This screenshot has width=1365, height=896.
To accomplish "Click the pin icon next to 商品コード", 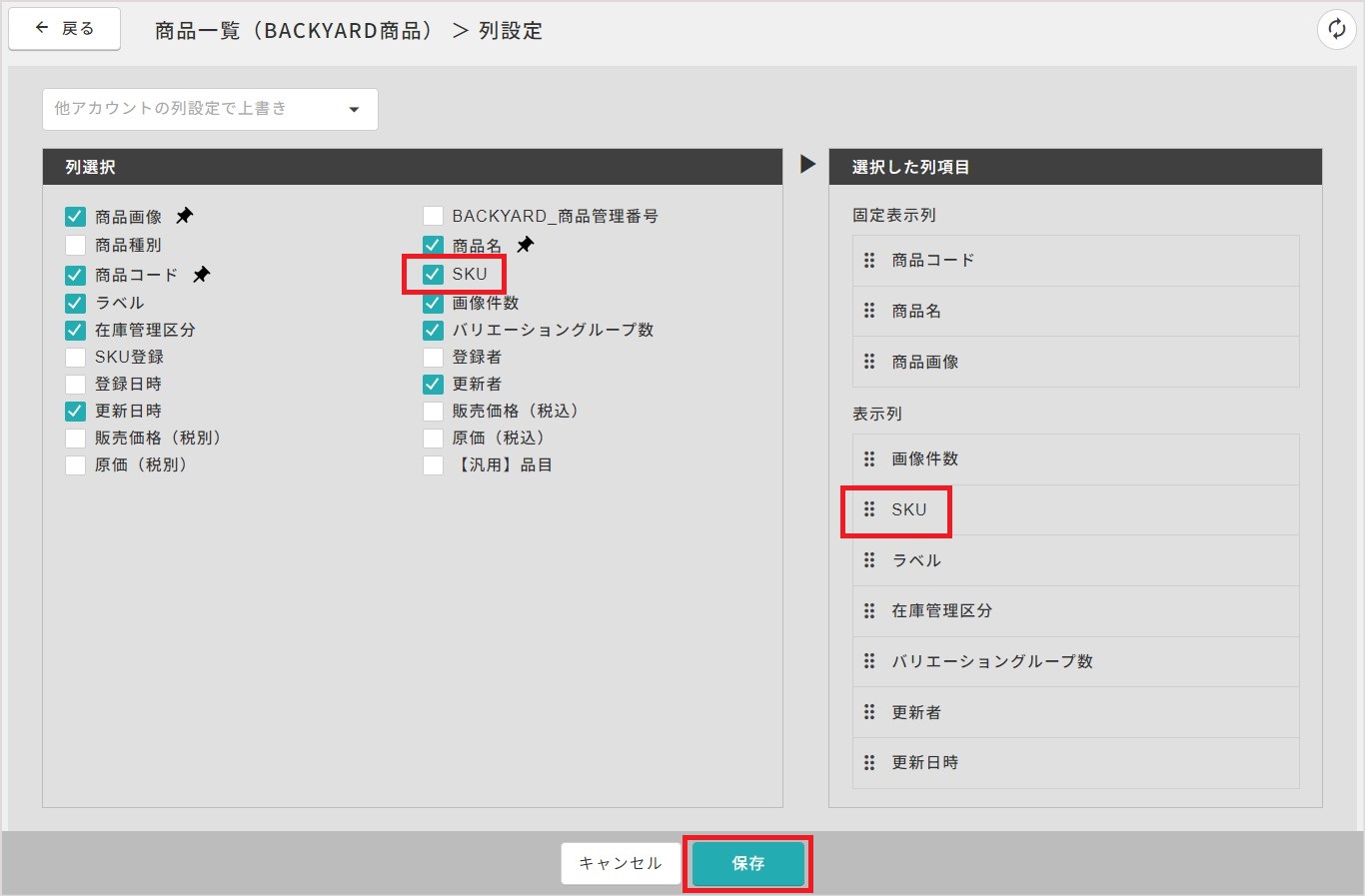I will click(202, 274).
